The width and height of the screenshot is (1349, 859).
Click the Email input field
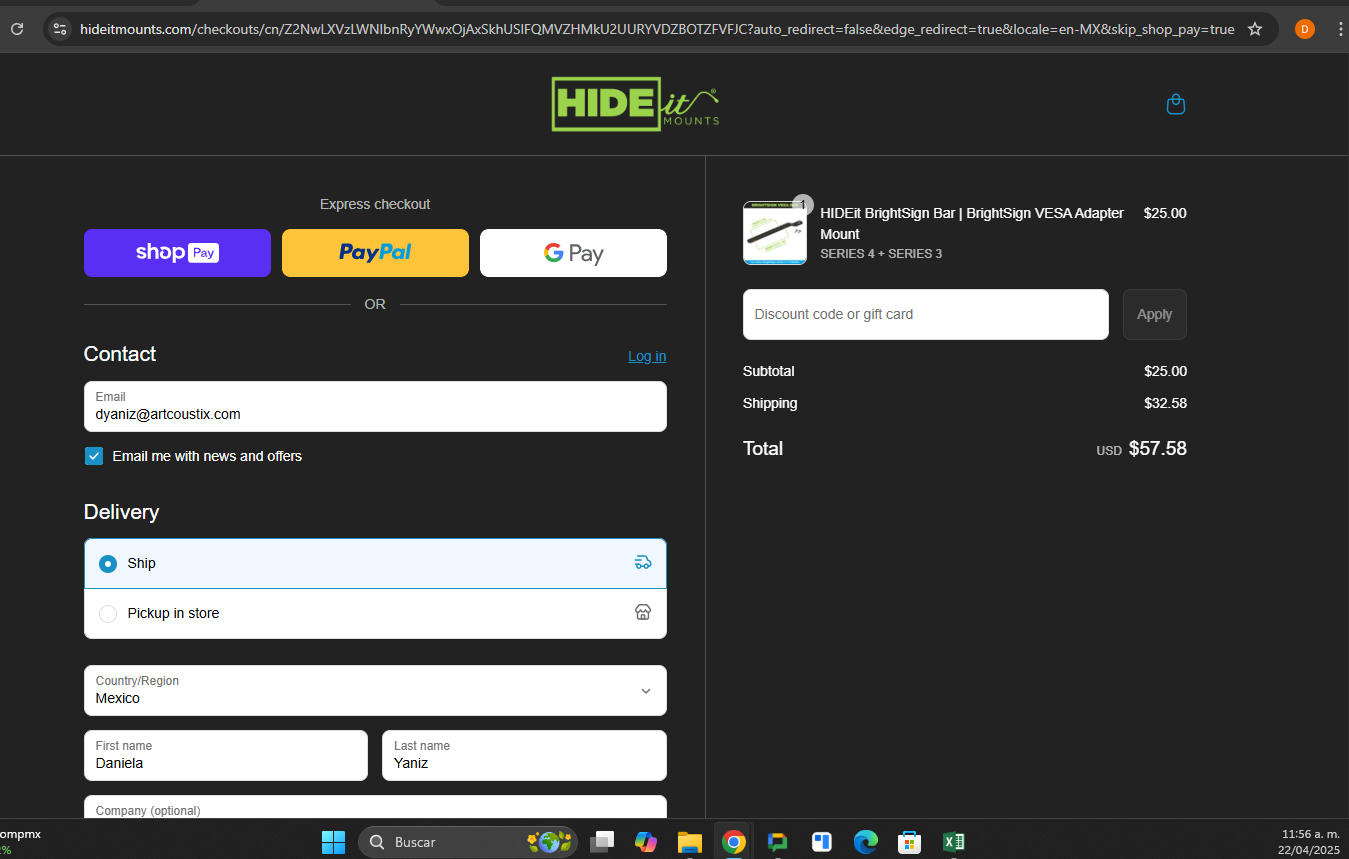(x=375, y=406)
